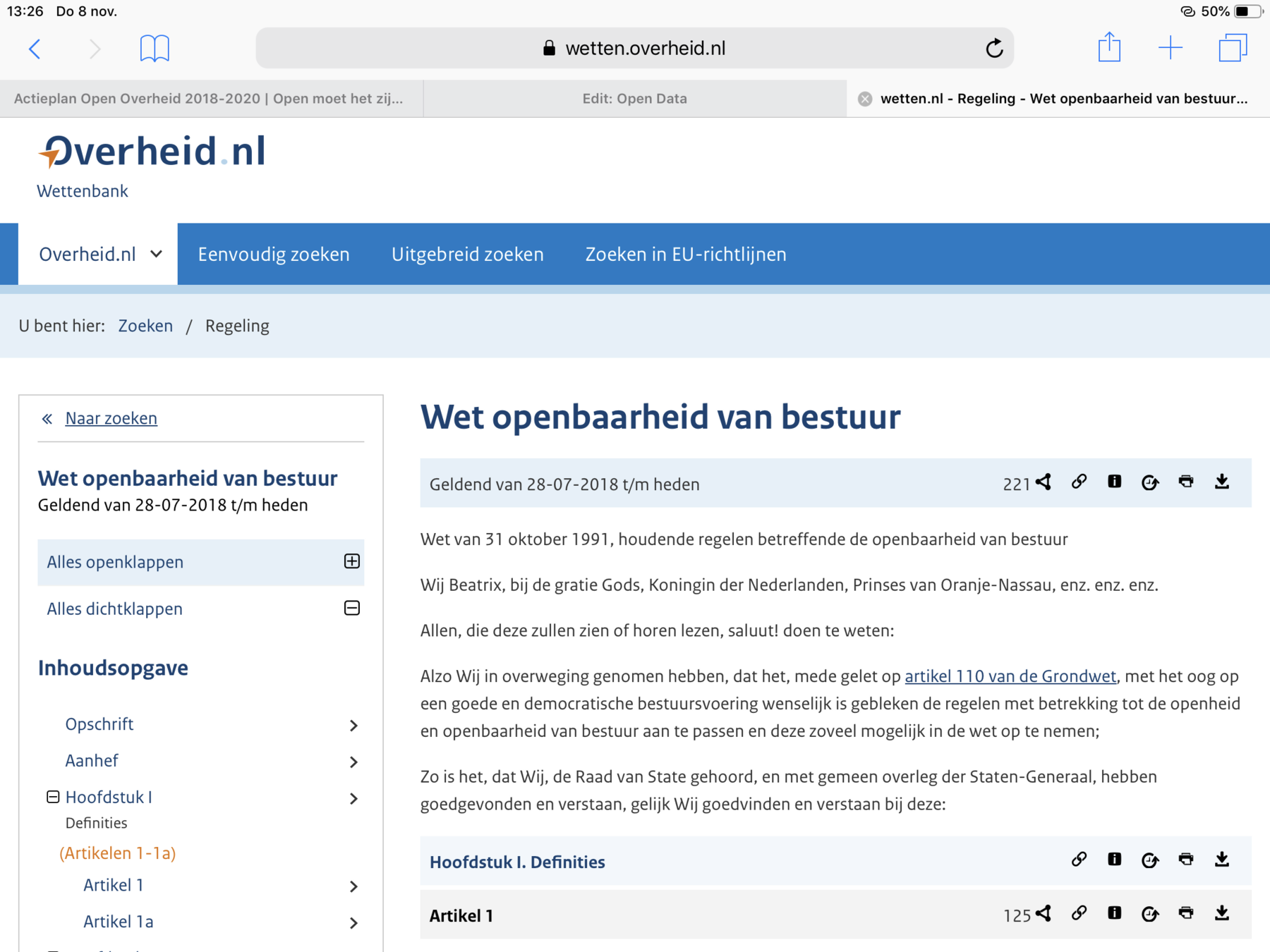Switch to Edit: Open Data tab
This screenshot has width=1270, height=952.
(x=634, y=99)
